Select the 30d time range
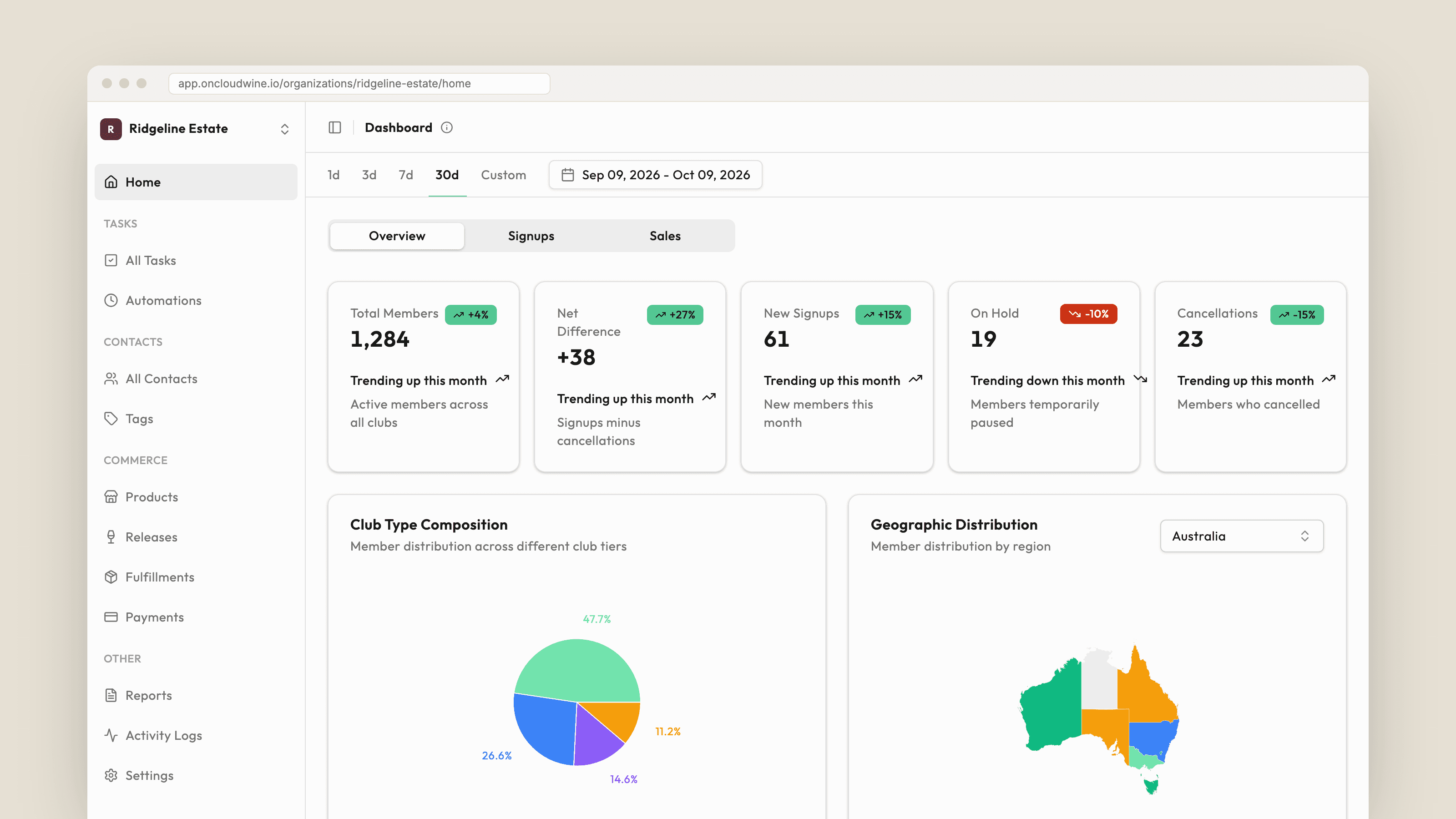The image size is (1456, 819). (x=447, y=175)
